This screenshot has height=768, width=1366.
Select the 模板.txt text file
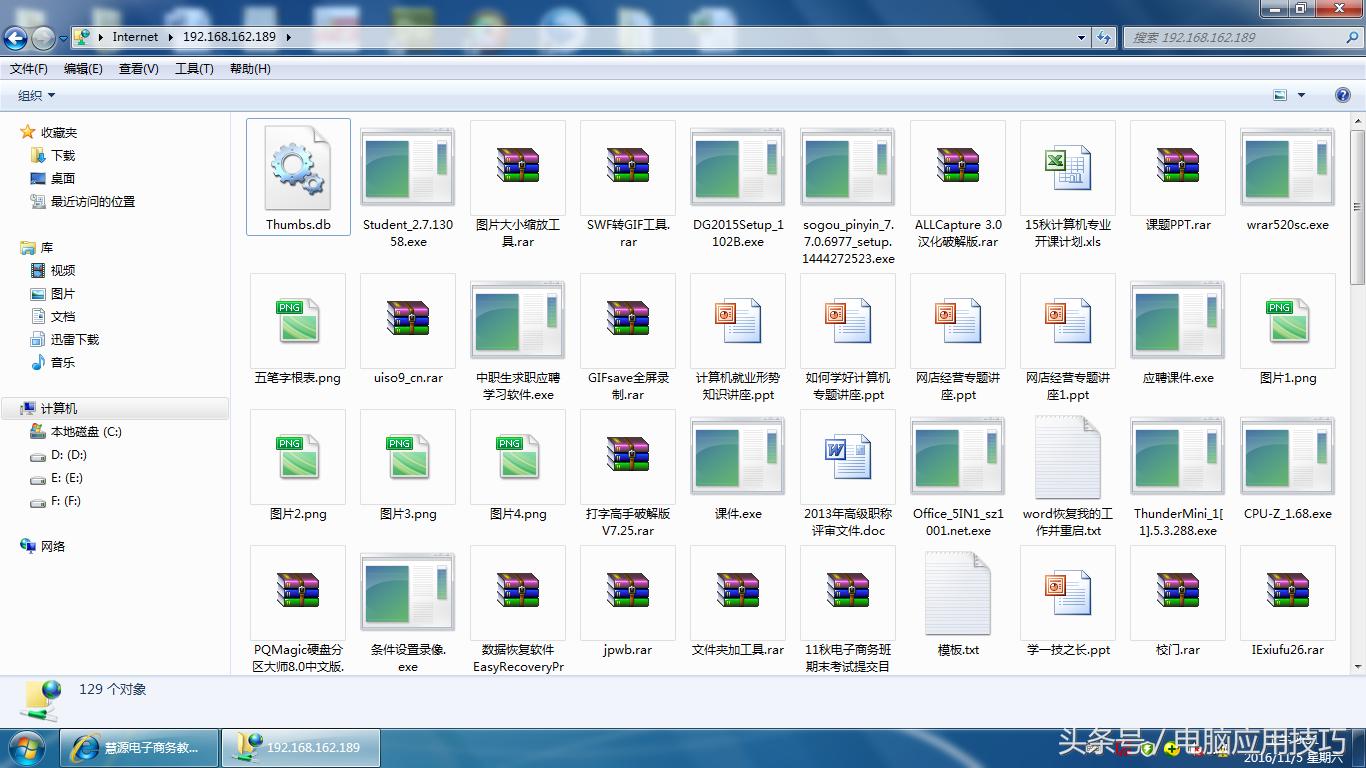(x=958, y=593)
